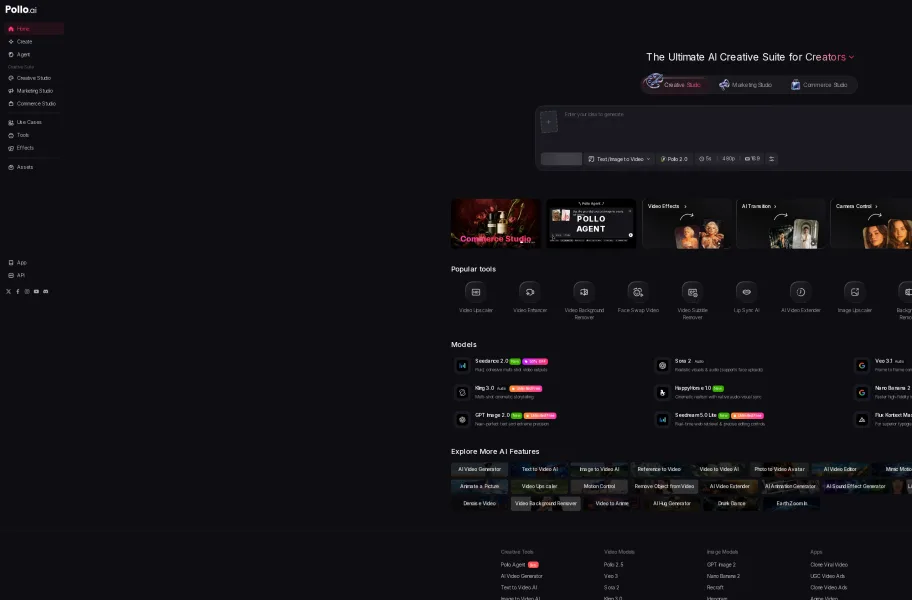
Task: Click the Kling 3.0 model icon
Action: (462, 392)
